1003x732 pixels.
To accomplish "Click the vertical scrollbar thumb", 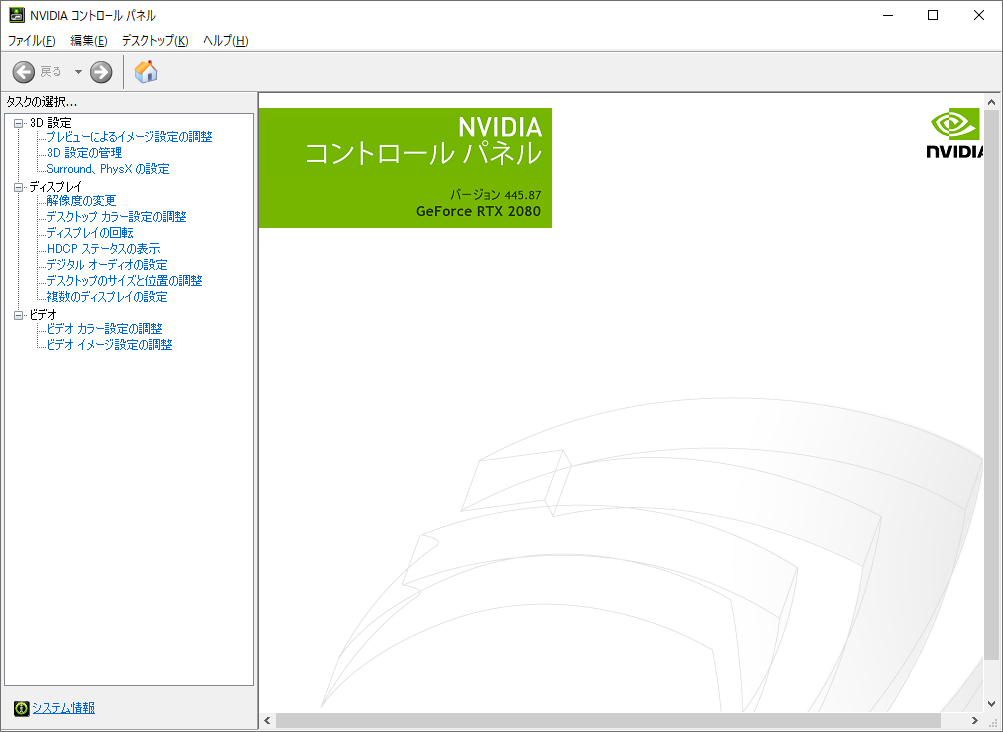I will coord(991,384).
